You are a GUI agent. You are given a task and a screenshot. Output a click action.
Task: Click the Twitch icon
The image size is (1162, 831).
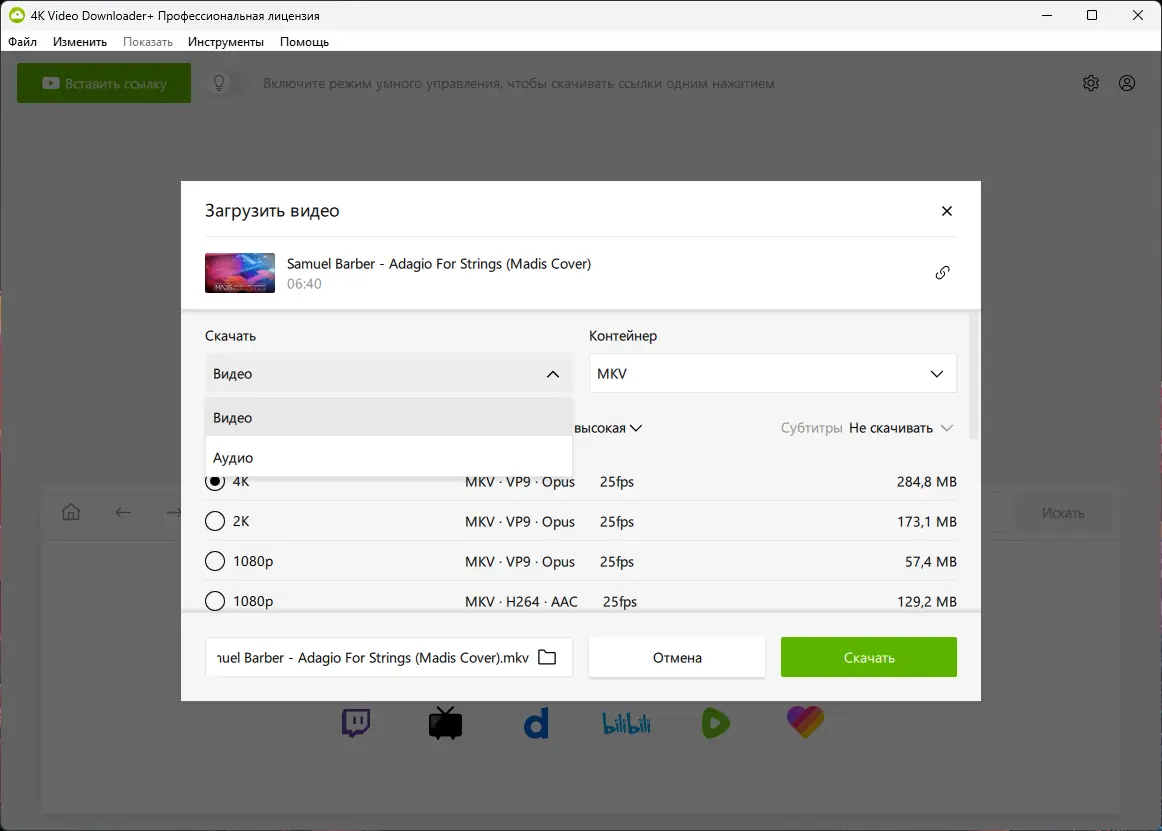click(x=356, y=723)
